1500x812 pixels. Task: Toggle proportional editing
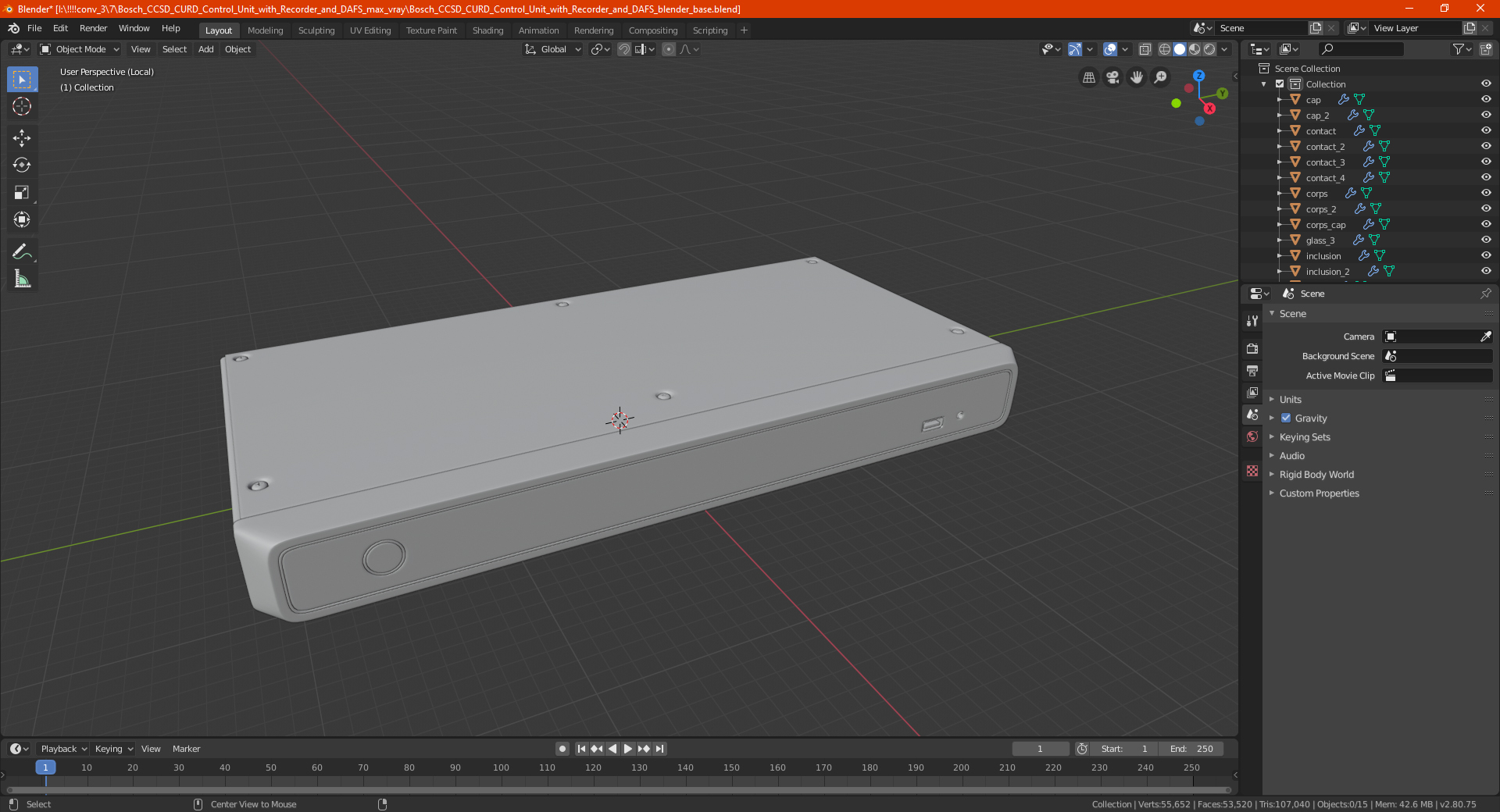pyautogui.click(x=669, y=49)
